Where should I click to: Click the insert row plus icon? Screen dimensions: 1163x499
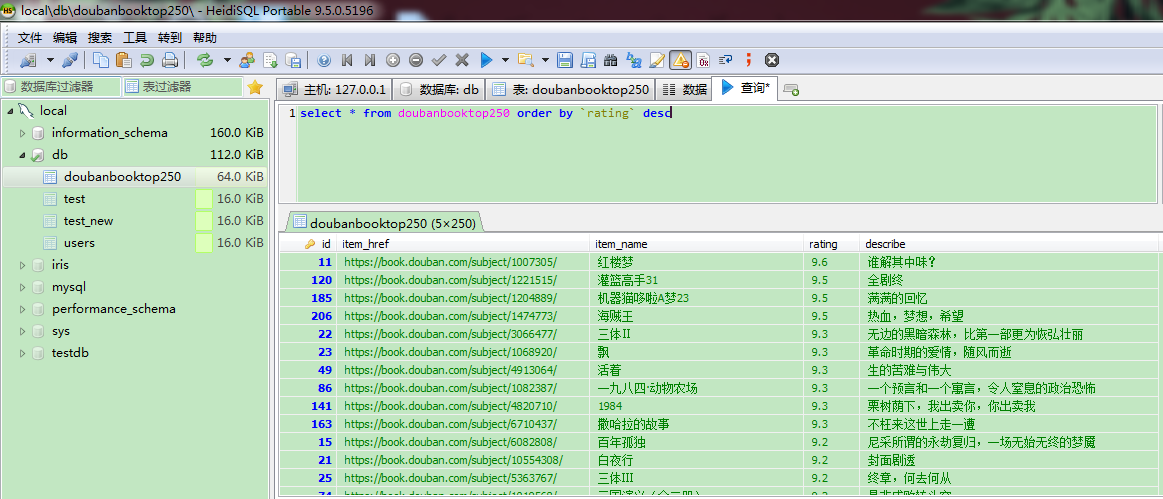tap(393, 60)
